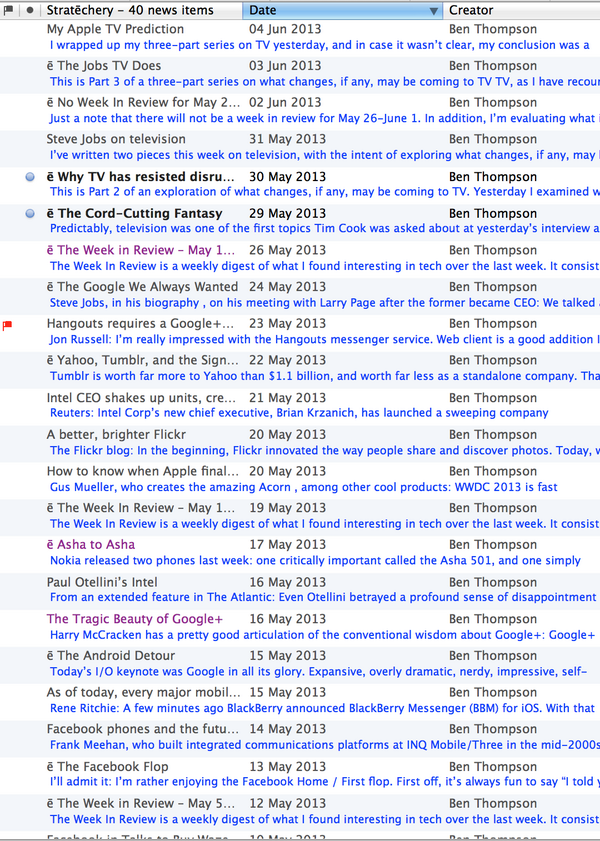Select Intel CEO shakes up units item

(x=141, y=398)
